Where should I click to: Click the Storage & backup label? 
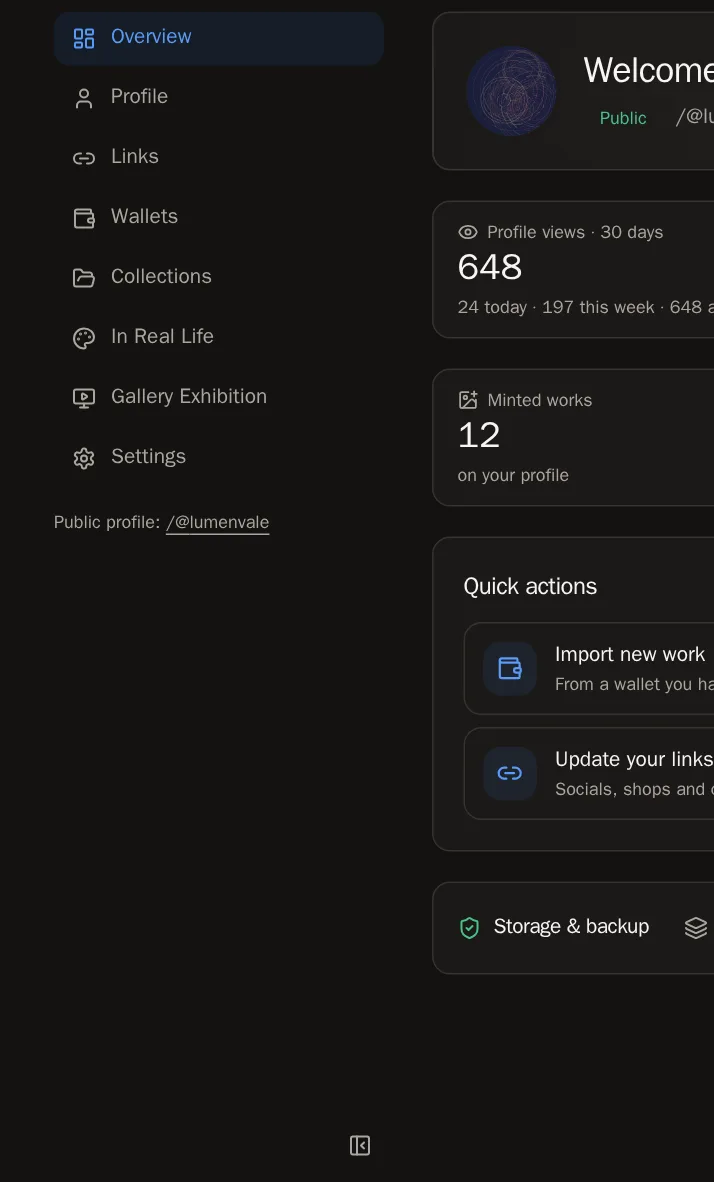coord(571,926)
